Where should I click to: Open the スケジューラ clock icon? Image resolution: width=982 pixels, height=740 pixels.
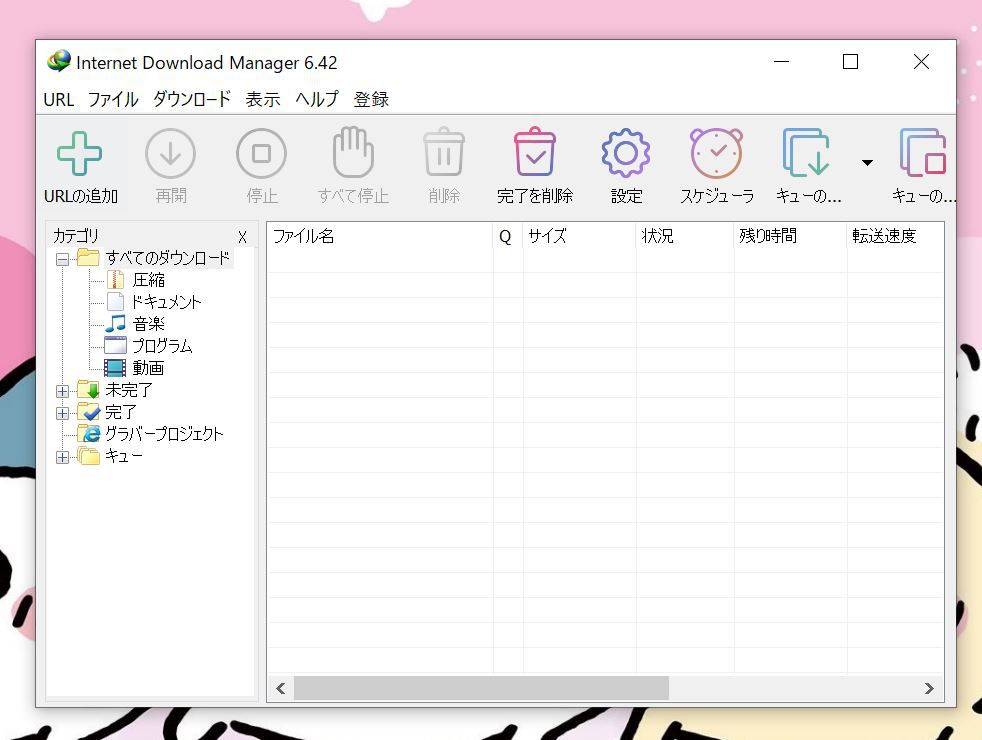[x=716, y=153]
